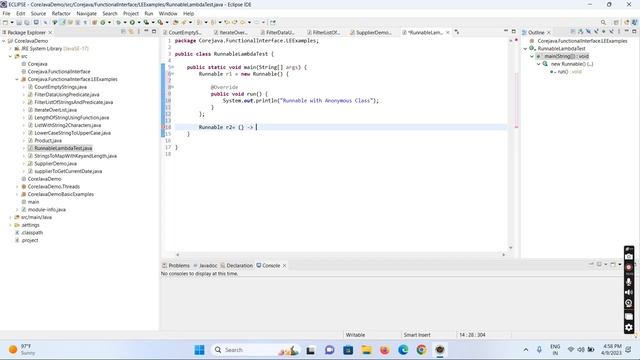This screenshot has width=640, height=360.
Task: Maximize the Package Explorer panel
Action: (154, 31)
